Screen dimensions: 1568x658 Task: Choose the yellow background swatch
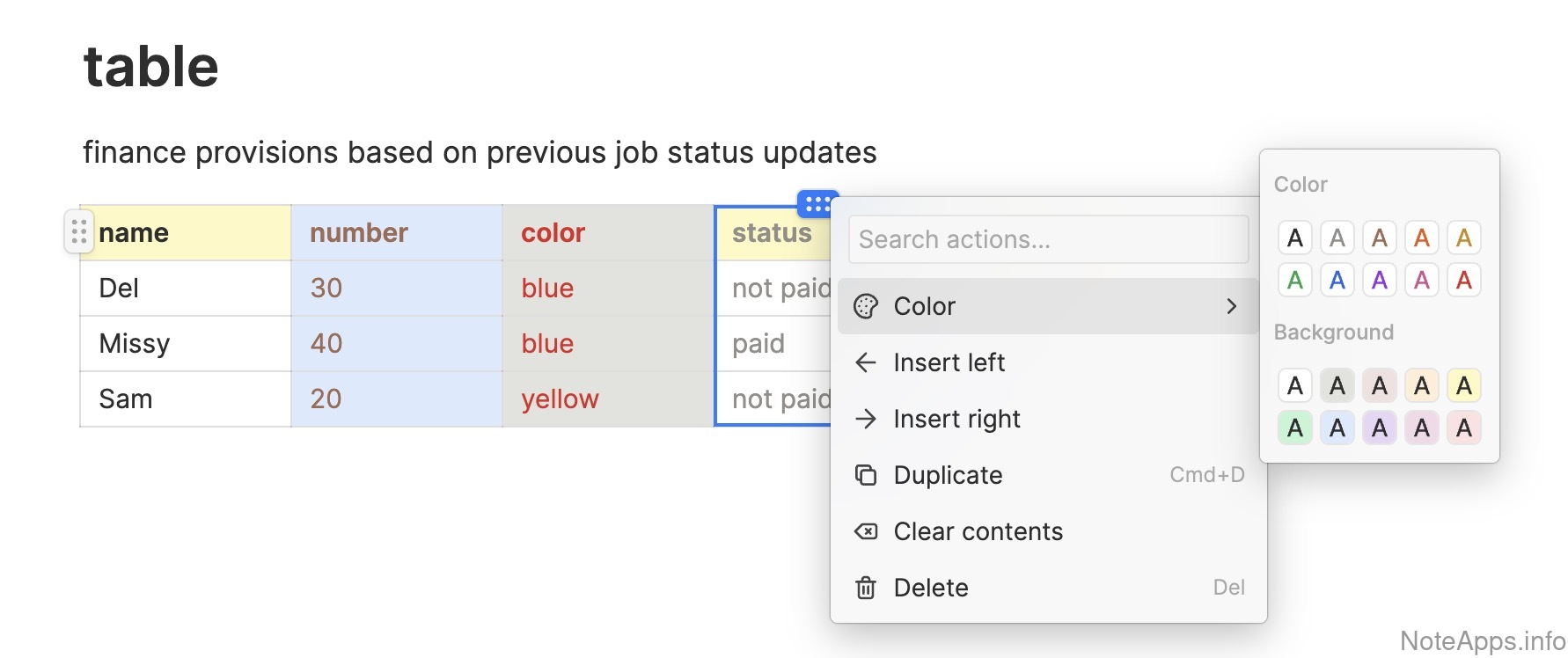click(x=1464, y=386)
